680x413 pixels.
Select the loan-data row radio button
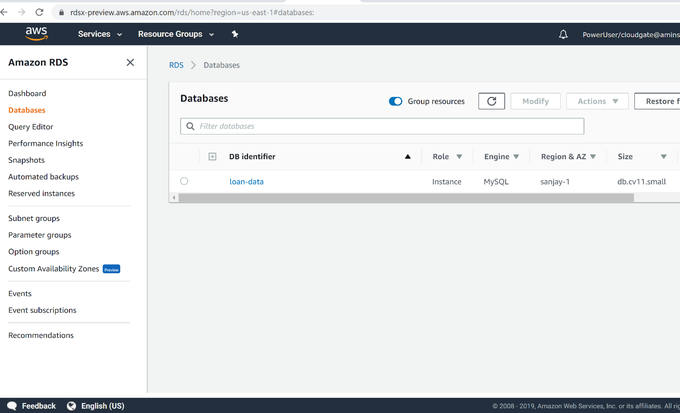[x=184, y=181]
